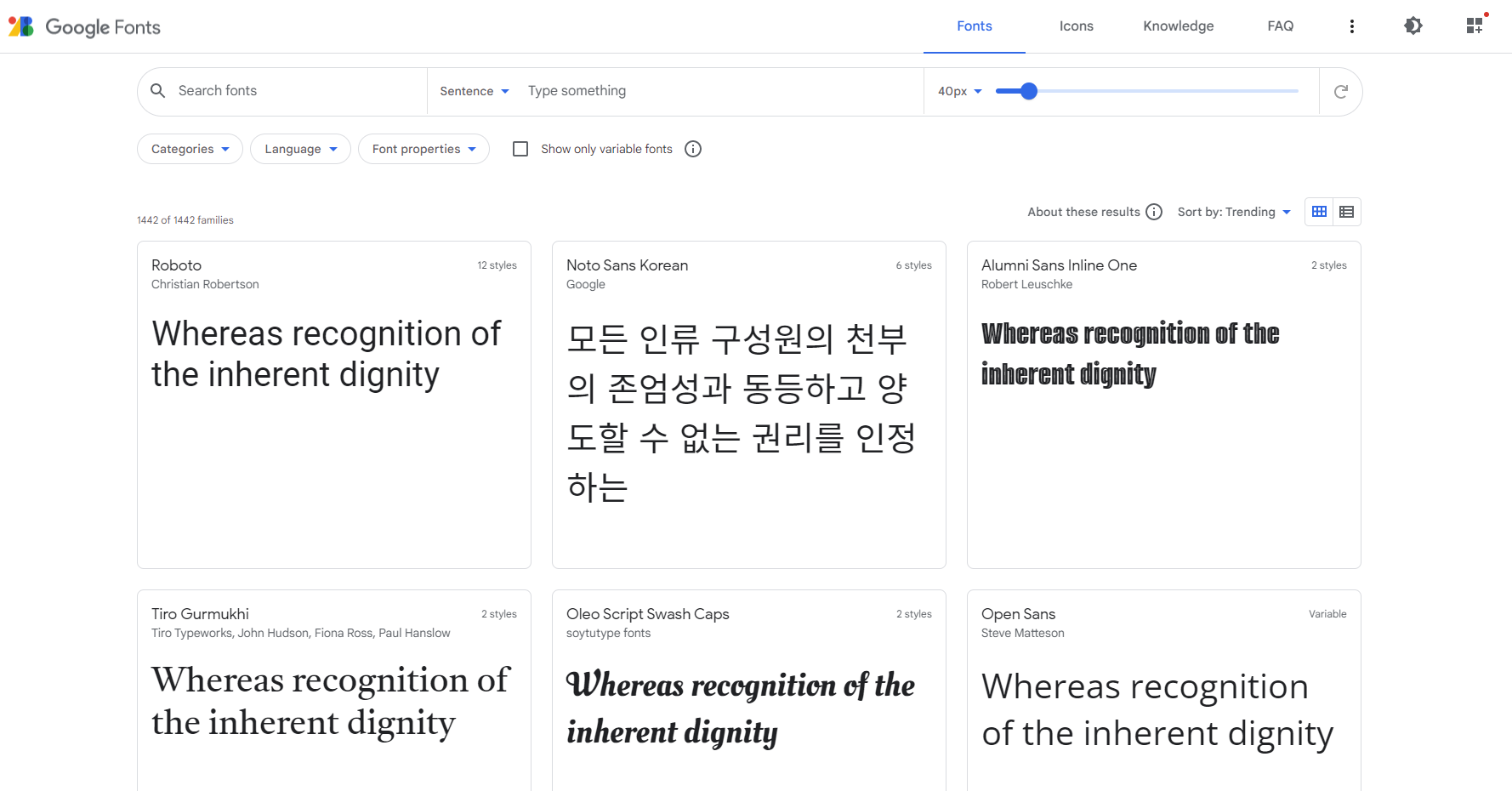
Task: Click the Roboto preview text sample
Action: (x=327, y=354)
